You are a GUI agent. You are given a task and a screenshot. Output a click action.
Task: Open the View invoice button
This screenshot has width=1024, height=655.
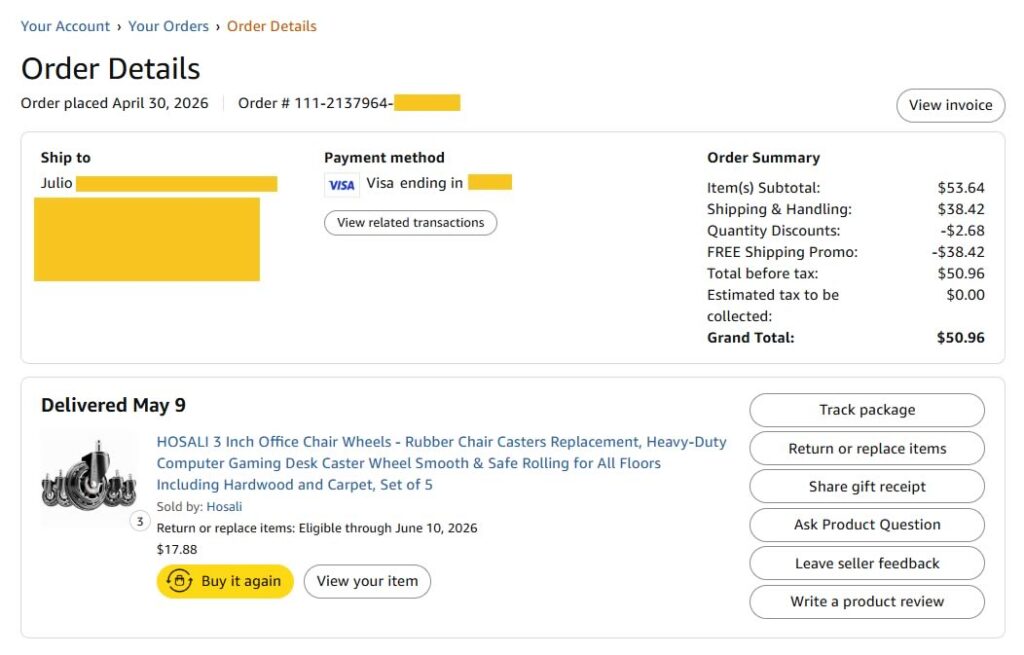950,105
